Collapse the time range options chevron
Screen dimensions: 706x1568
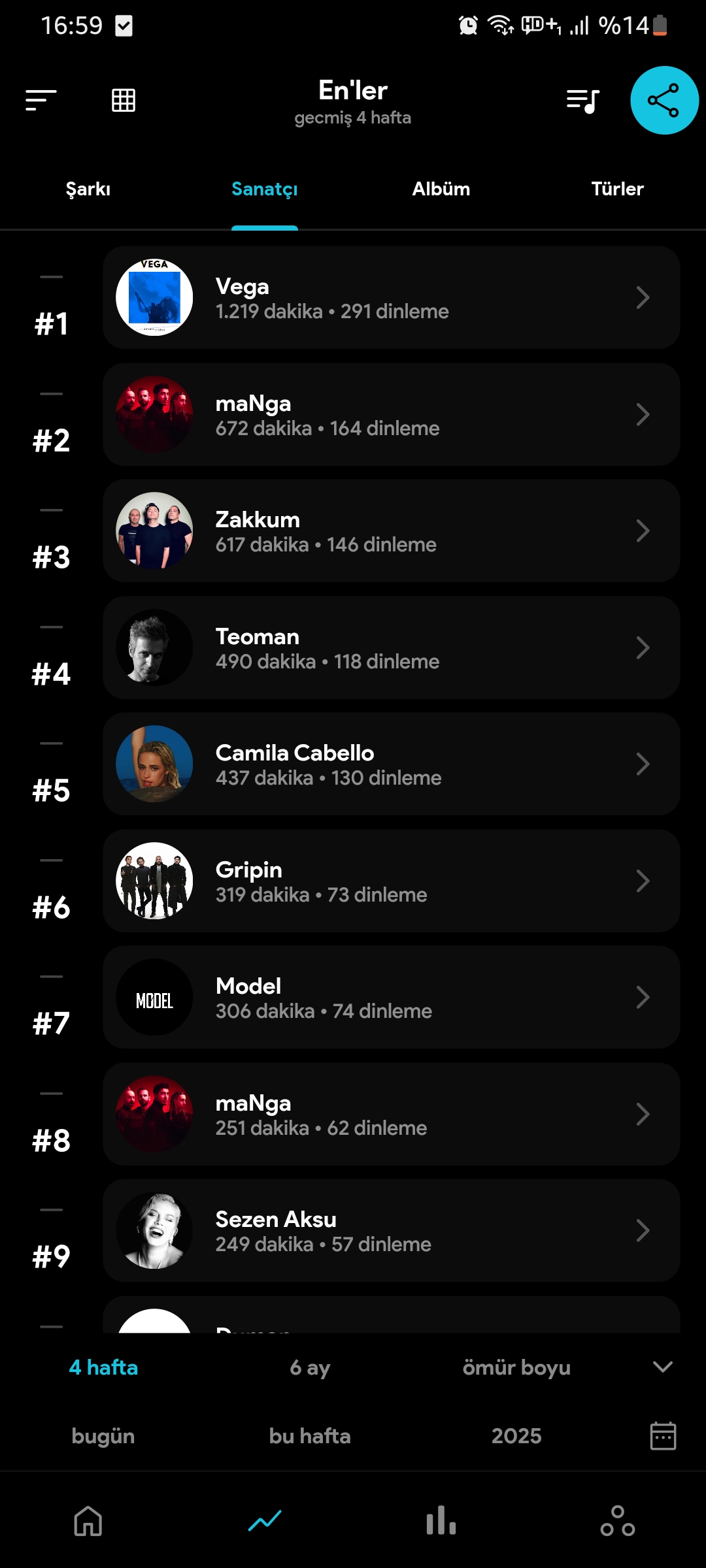tap(663, 1367)
